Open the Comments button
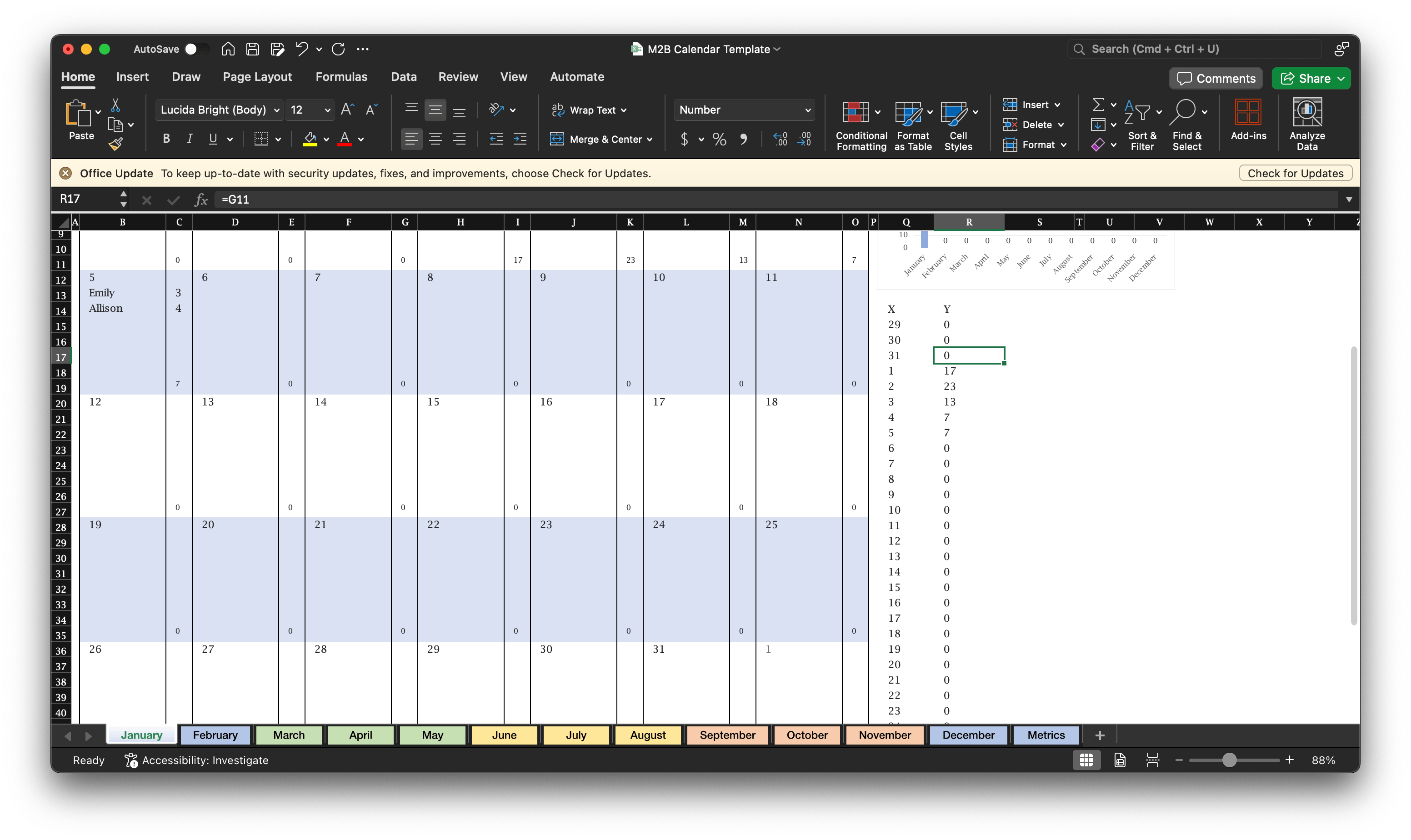Screen dimensions: 1411x840 (1215, 78)
